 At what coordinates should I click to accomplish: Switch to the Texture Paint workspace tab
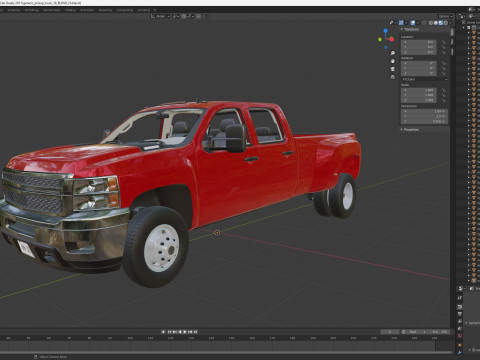coord(52,10)
